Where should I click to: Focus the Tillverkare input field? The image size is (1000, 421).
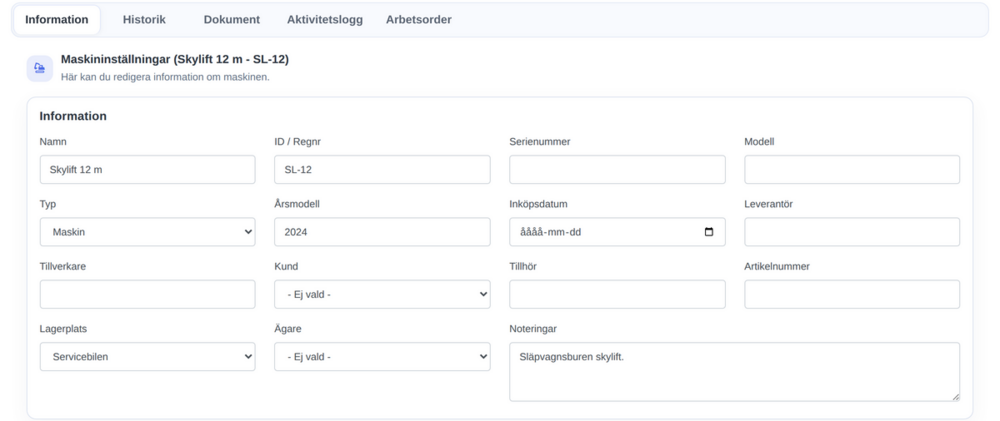[147, 295]
